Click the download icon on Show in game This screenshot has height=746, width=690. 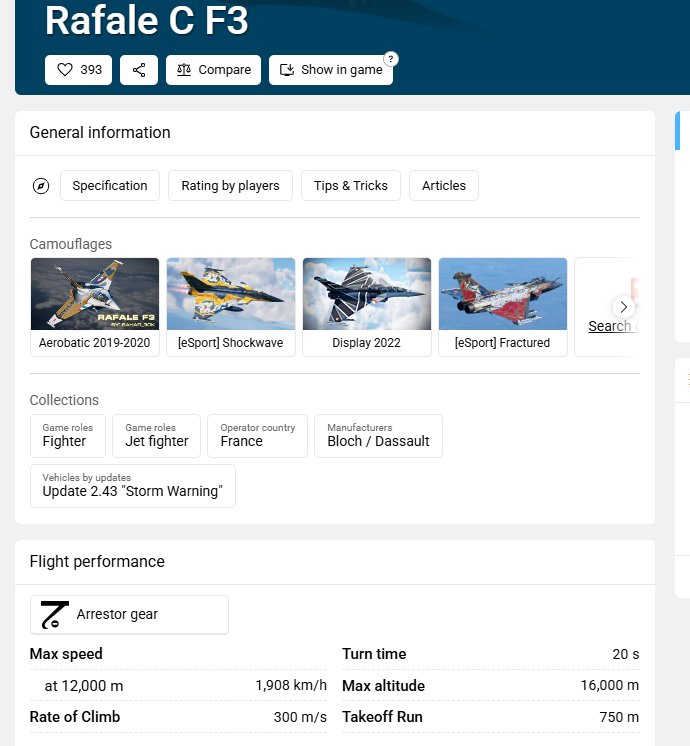(287, 70)
